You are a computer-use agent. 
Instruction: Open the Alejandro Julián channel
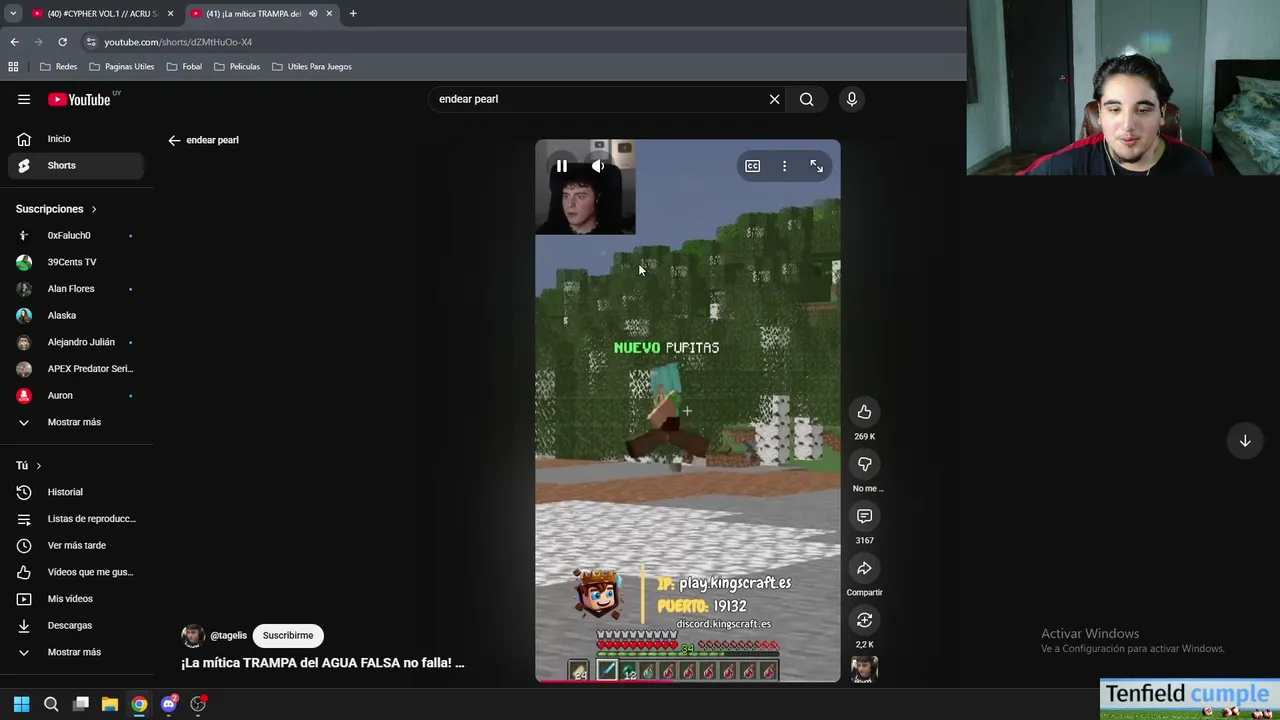[77, 342]
